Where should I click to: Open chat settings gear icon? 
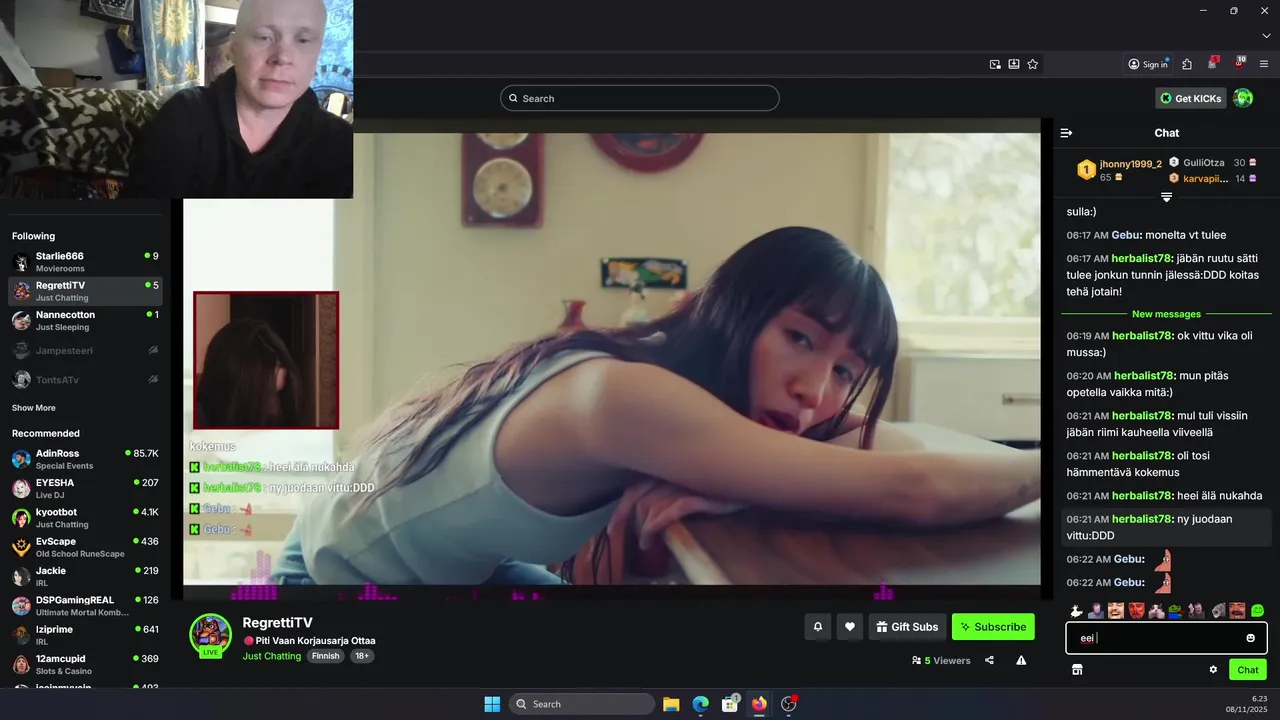(x=1213, y=670)
